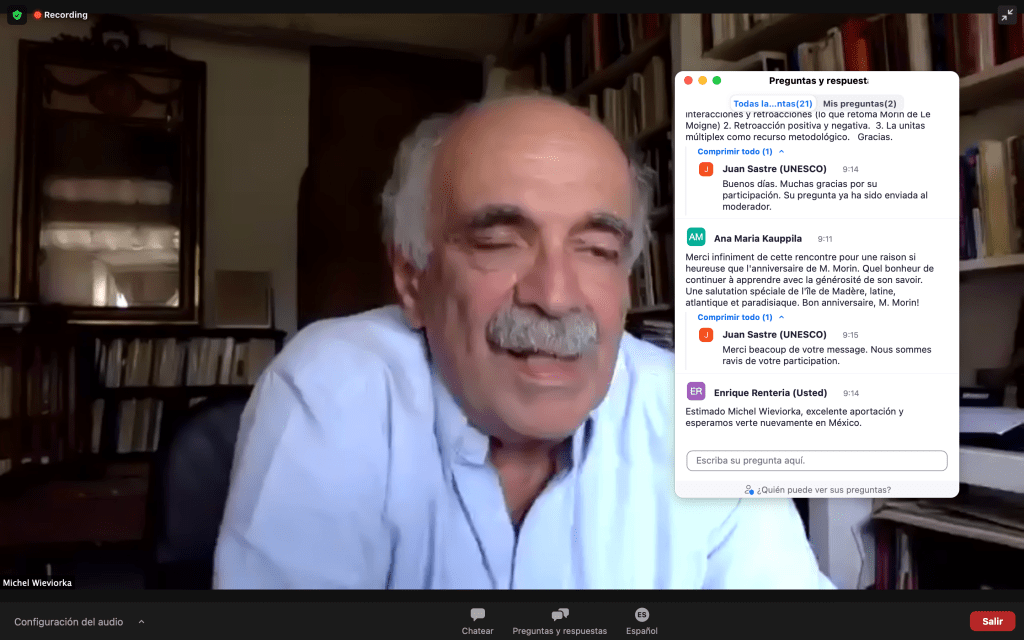Open Preguntas y respuestas toolbar icon
This screenshot has height=640, width=1024.
click(x=559, y=614)
